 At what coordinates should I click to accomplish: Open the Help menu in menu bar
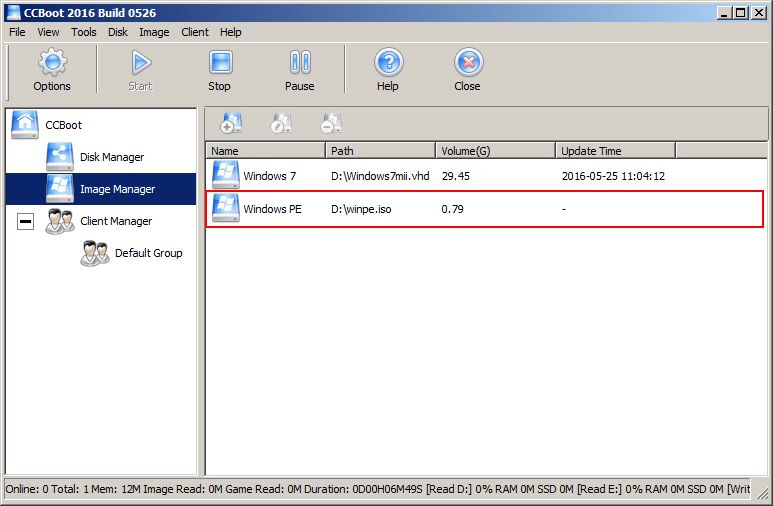click(231, 32)
